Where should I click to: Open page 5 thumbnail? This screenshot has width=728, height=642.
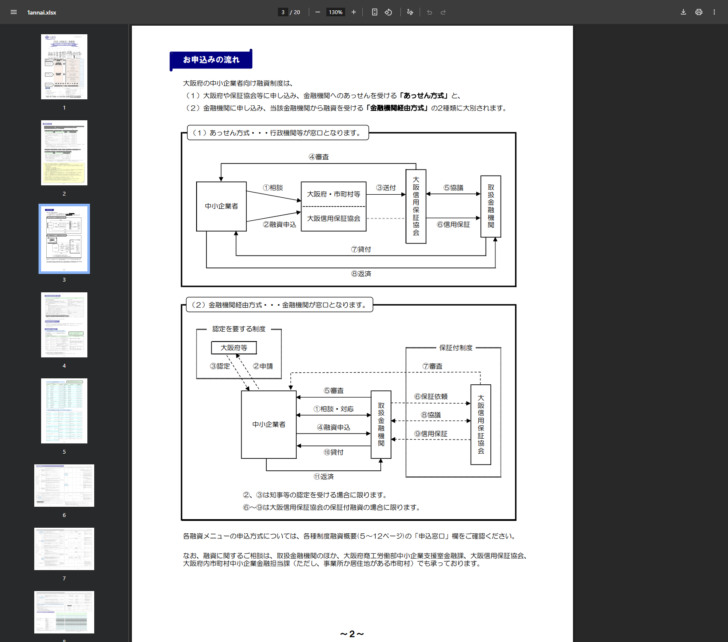pyautogui.click(x=64, y=411)
